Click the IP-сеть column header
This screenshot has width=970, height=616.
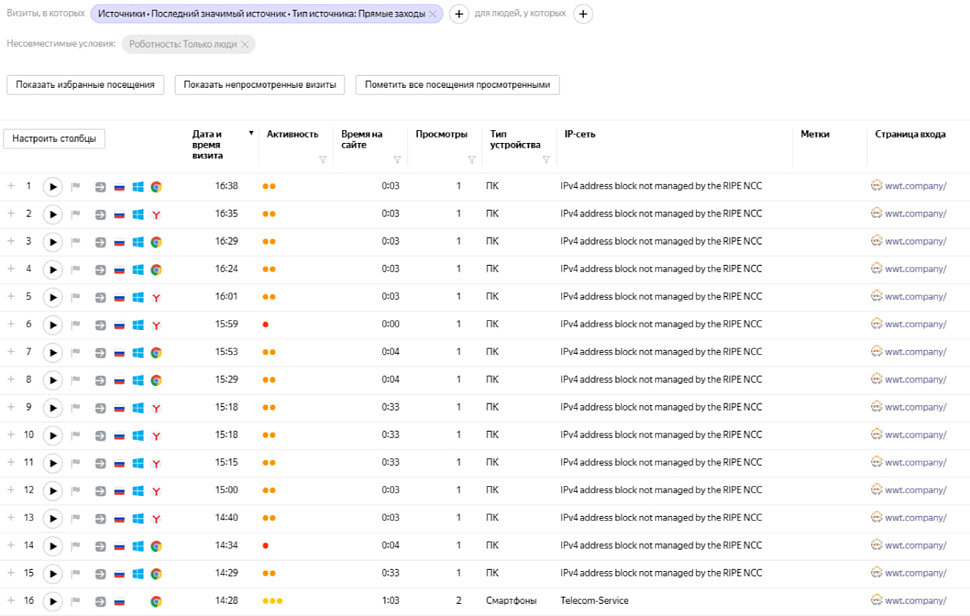click(x=580, y=134)
